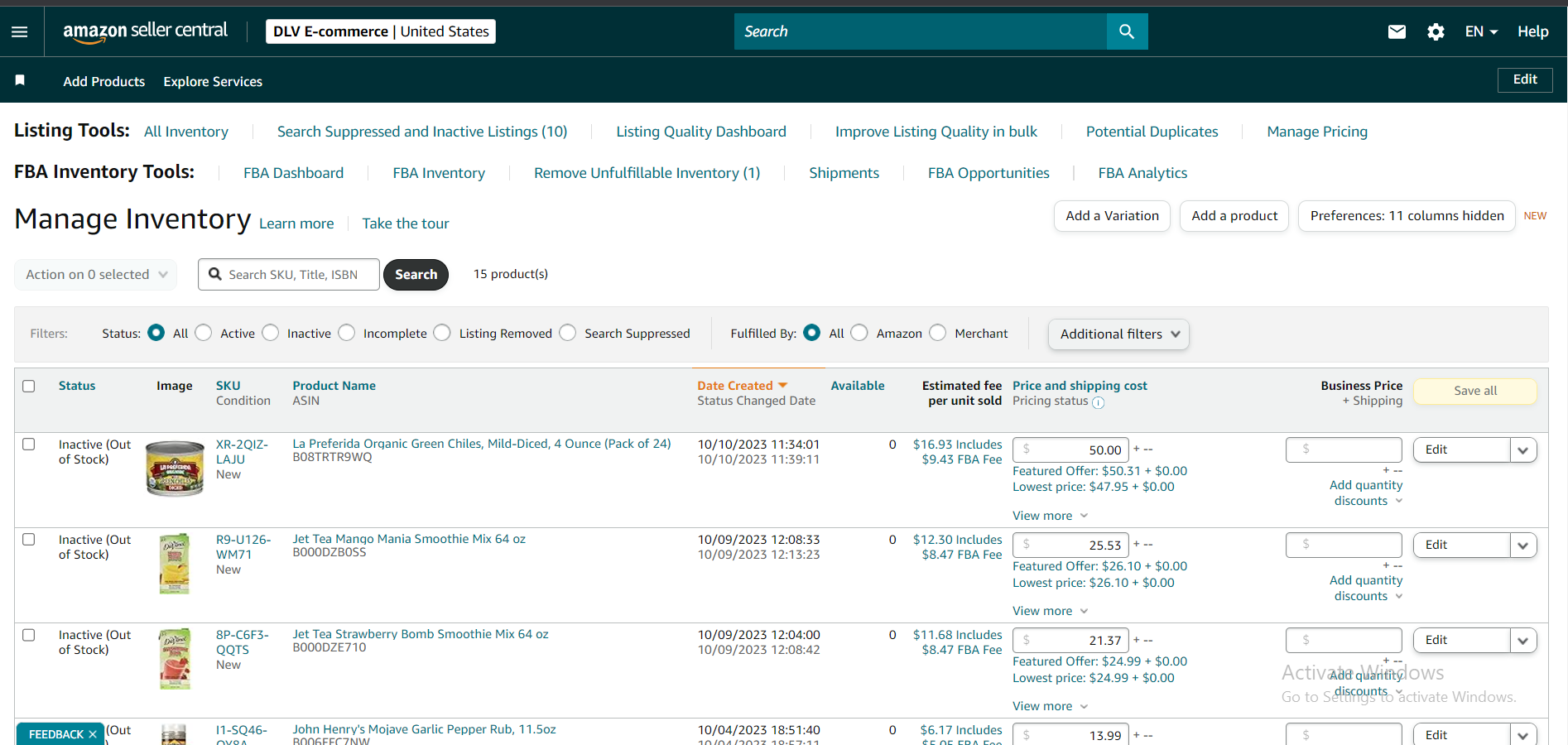Open Remove Unfulfillable Inventory tool
This screenshot has width=1568, height=745.
click(x=647, y=173)
